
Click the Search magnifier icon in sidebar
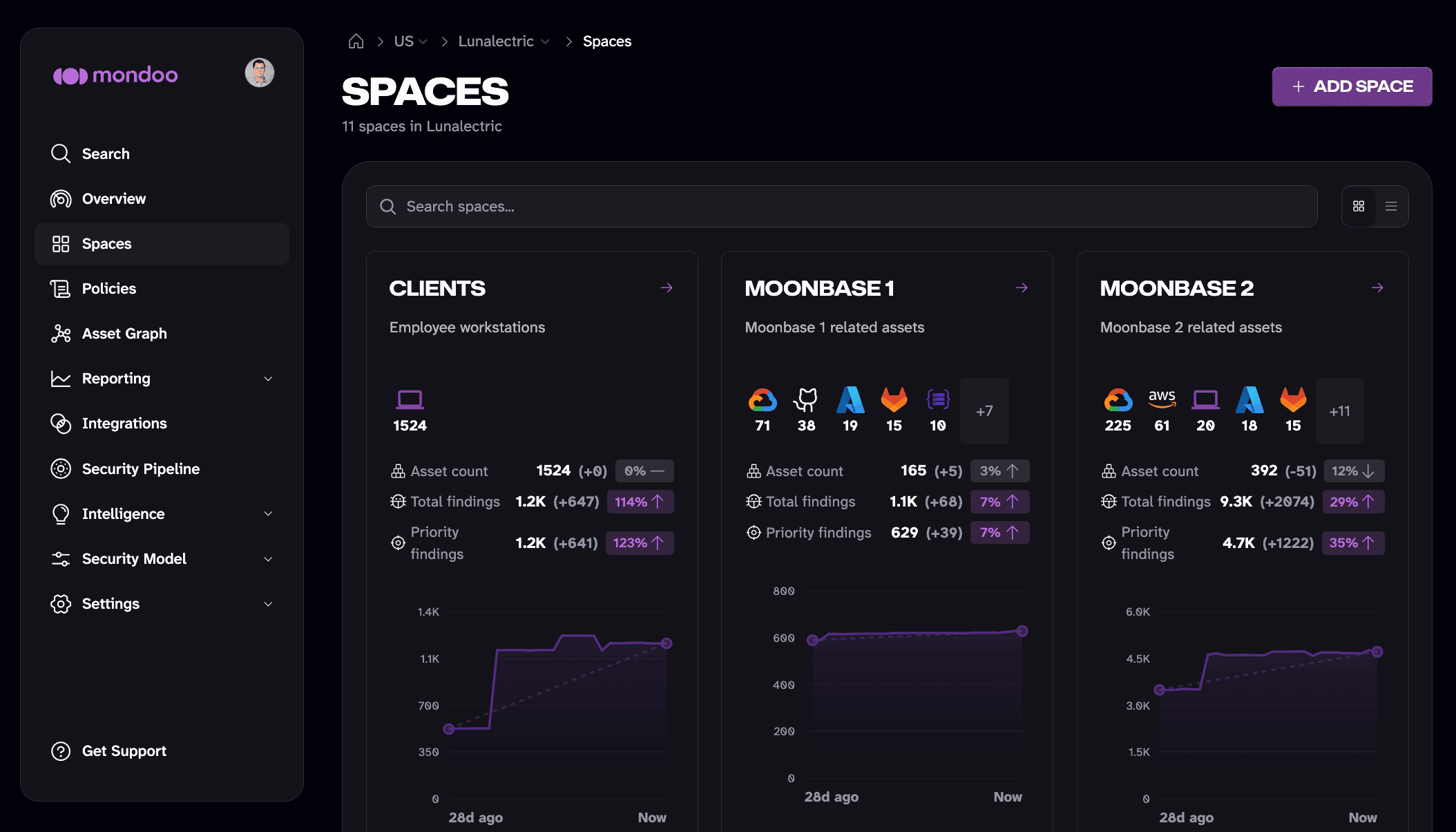(x=61, y=153)
